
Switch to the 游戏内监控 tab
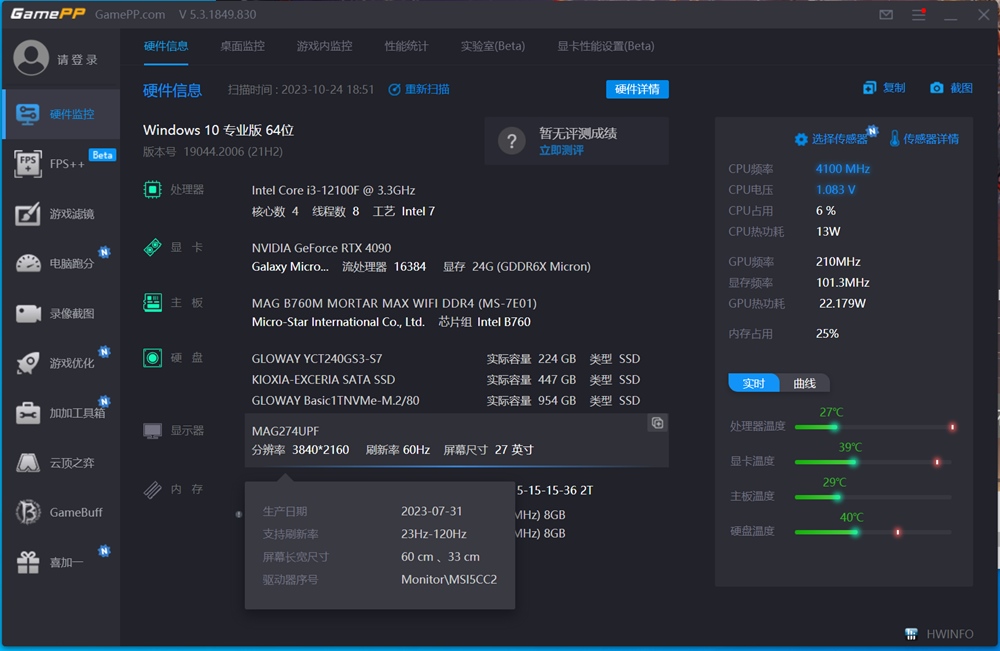pyautogui.click(x=324, y=46)
